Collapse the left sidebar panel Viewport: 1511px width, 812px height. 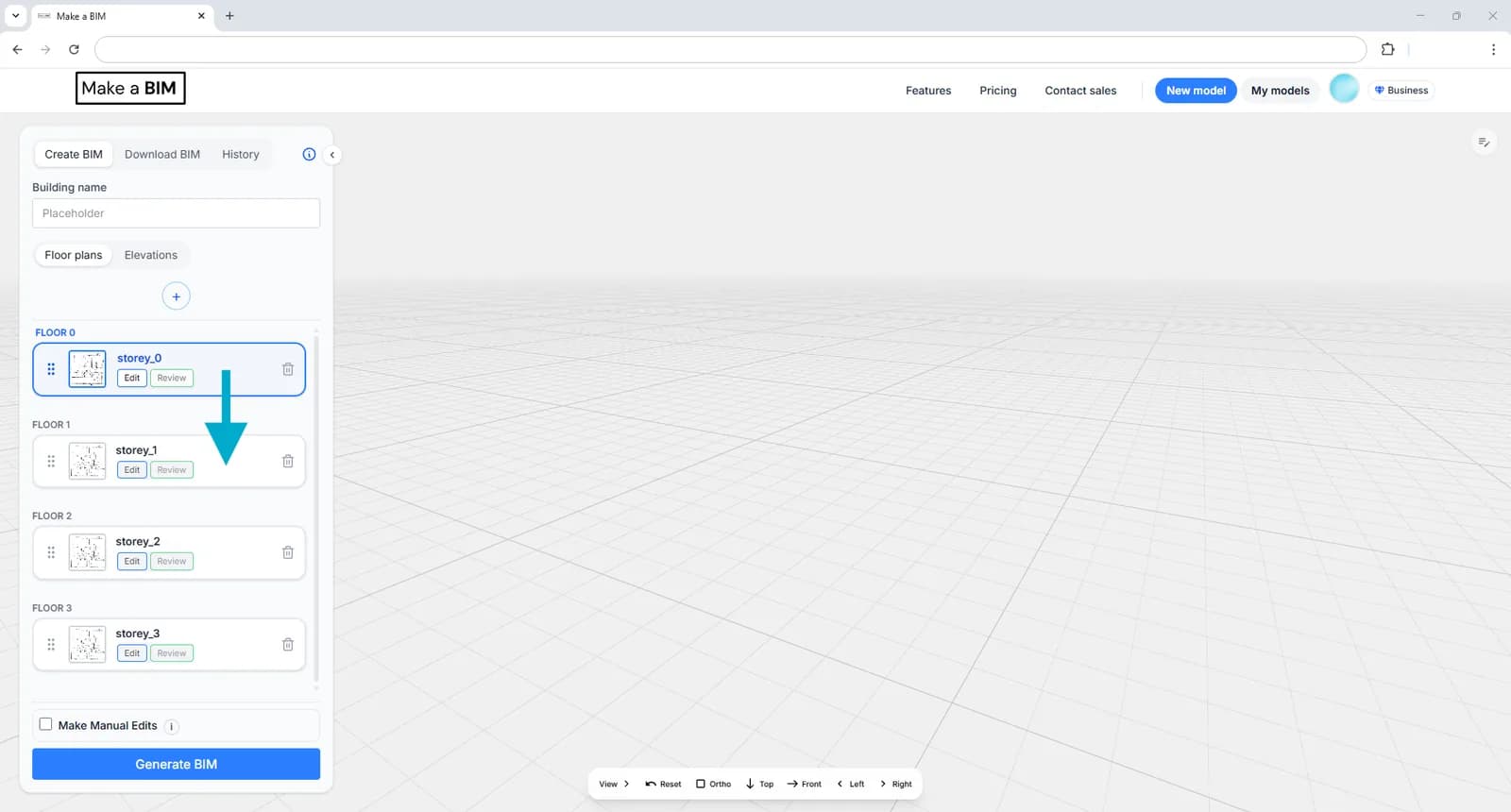point(331,155)
